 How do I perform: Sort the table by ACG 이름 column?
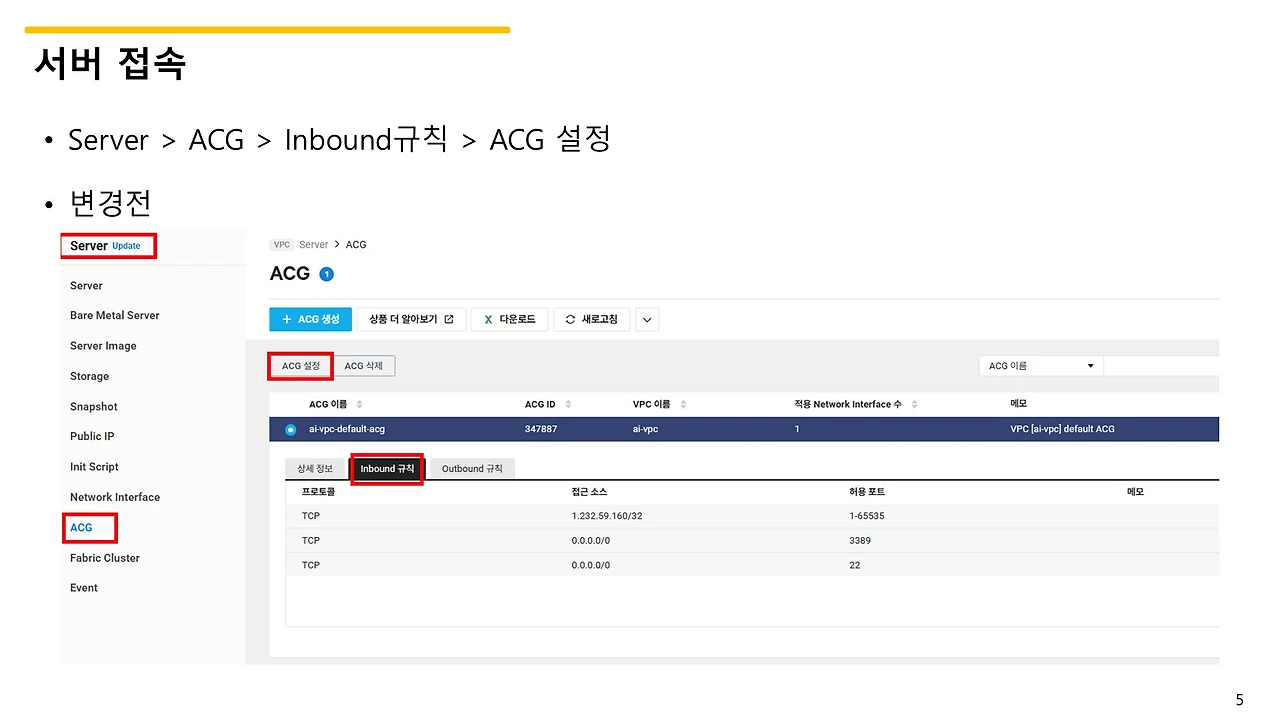359,404
